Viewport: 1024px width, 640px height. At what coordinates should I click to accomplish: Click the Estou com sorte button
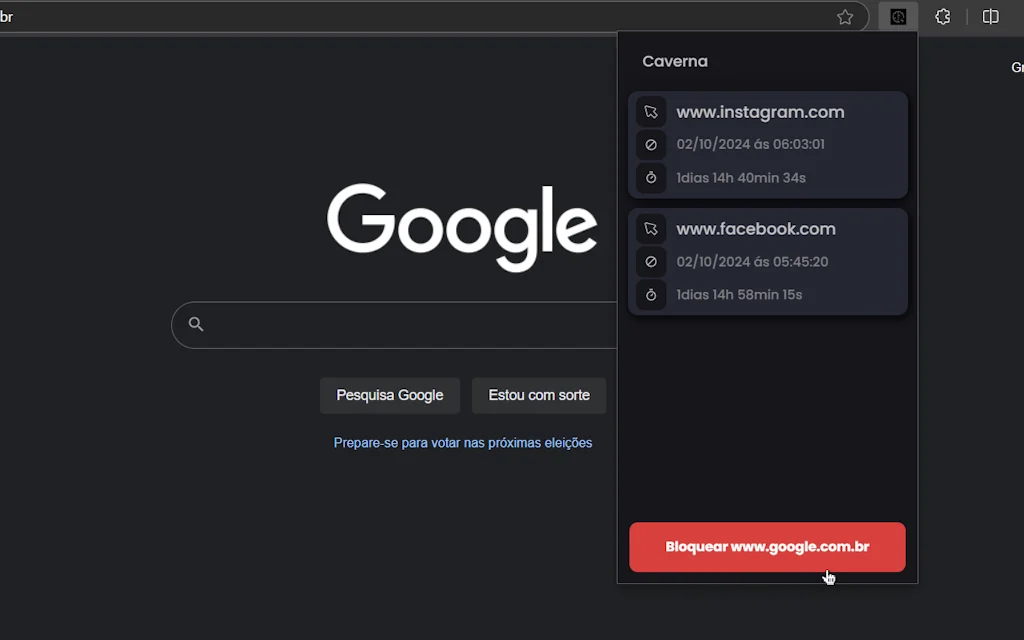(539, 395)
